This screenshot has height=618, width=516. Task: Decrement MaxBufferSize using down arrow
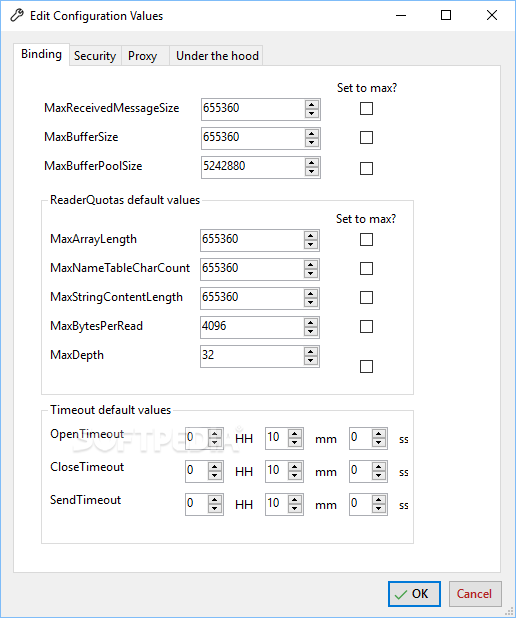311,143
